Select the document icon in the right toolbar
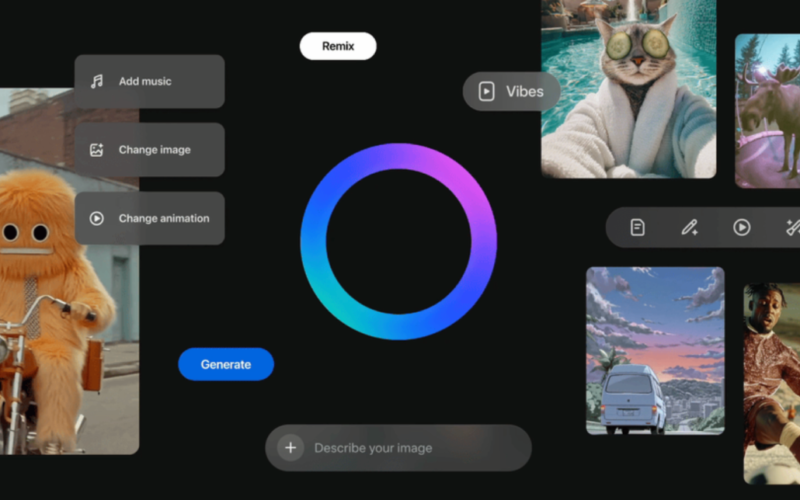Screen dimensions: 800x500 637,227
